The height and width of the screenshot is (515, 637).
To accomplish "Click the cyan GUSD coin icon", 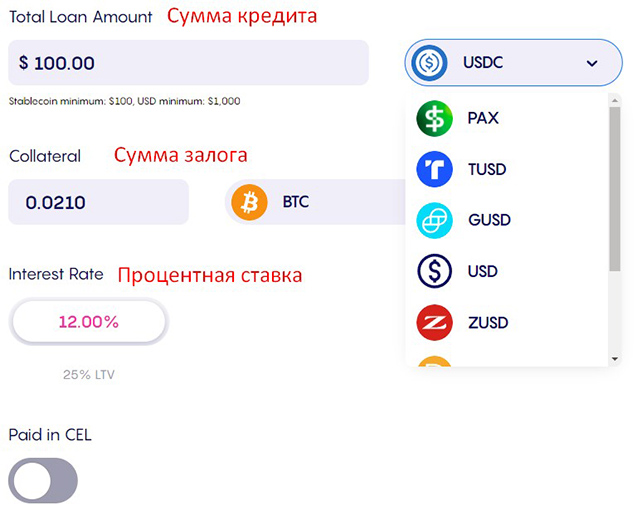I will coord(434,220).
